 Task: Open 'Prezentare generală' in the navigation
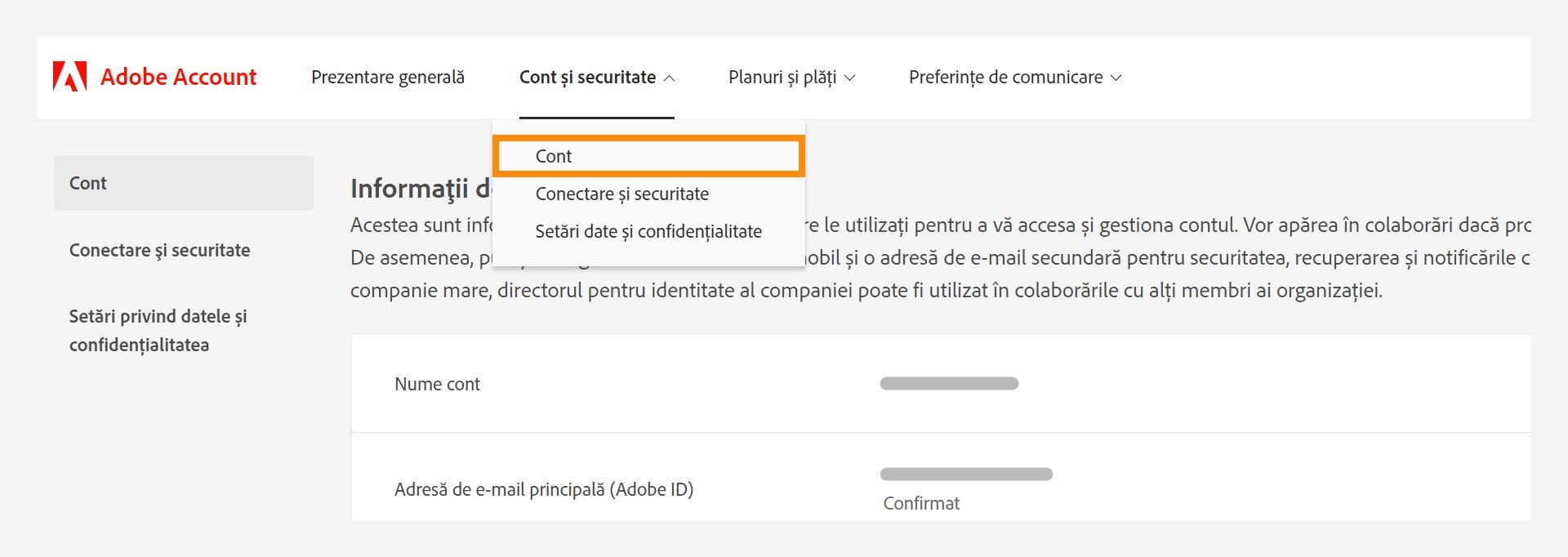click(387, 77)
